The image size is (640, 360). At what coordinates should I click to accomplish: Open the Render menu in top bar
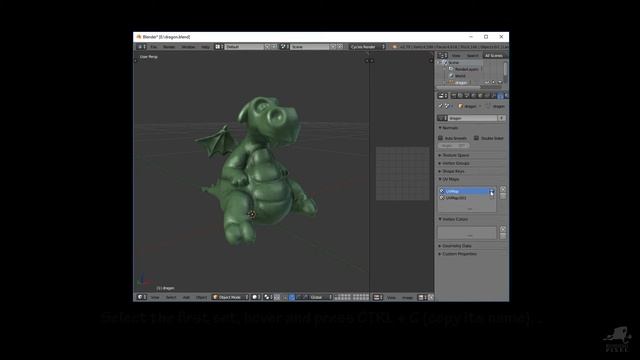coord(169,47)
